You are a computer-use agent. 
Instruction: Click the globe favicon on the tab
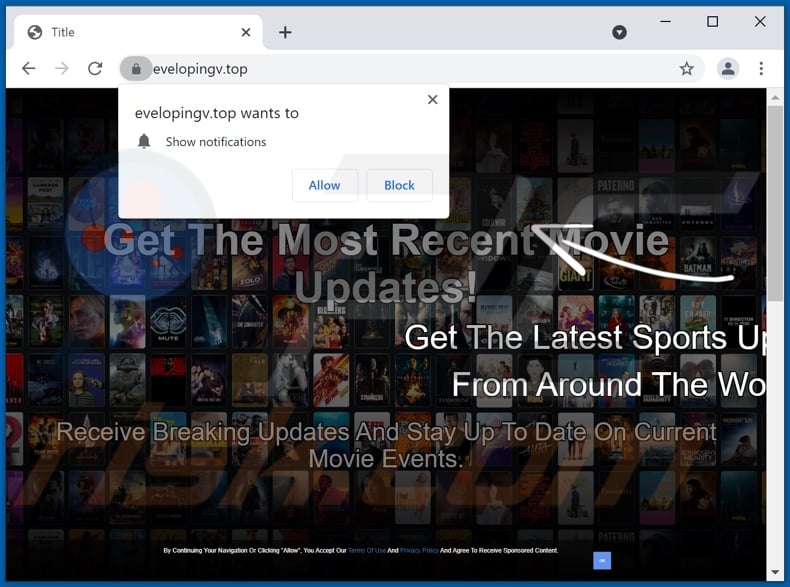click(35, 32)
